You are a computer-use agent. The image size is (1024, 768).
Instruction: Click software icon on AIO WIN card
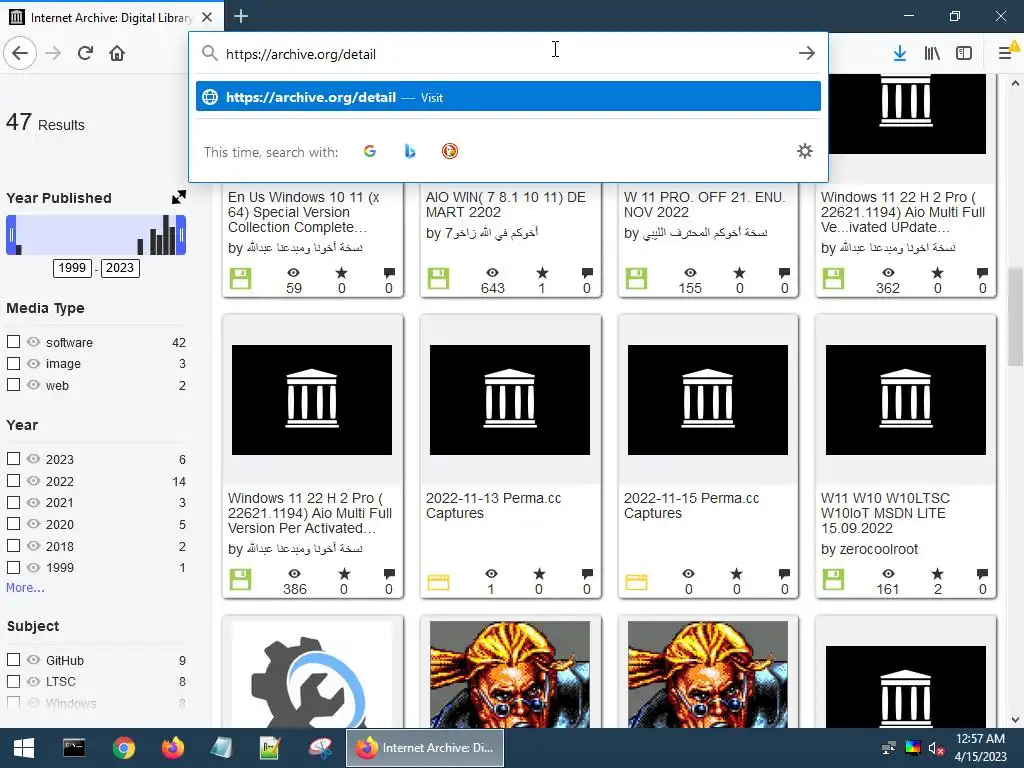click(438, 278)
